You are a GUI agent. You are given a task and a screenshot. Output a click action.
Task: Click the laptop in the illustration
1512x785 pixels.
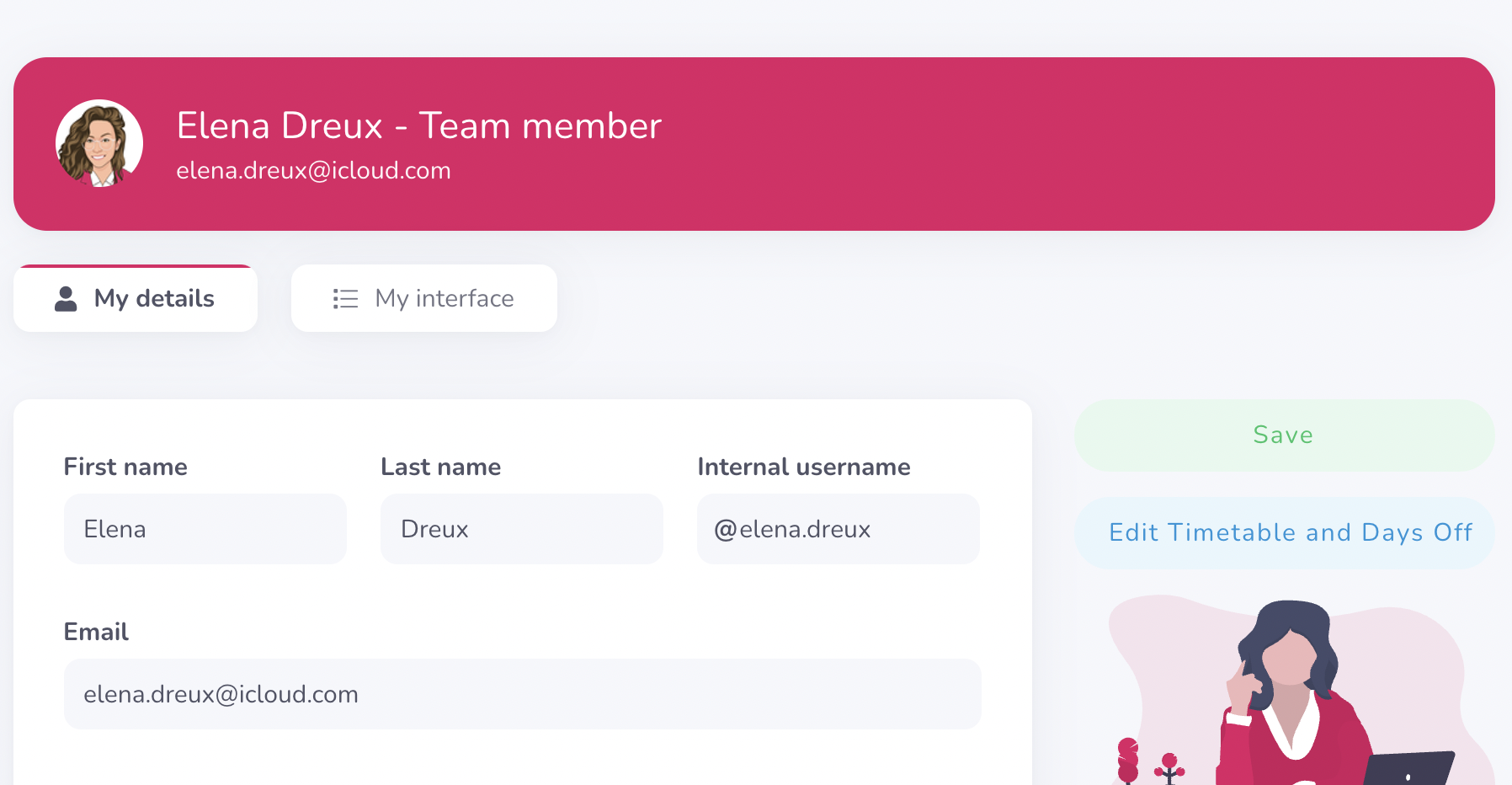(1410, 768)
